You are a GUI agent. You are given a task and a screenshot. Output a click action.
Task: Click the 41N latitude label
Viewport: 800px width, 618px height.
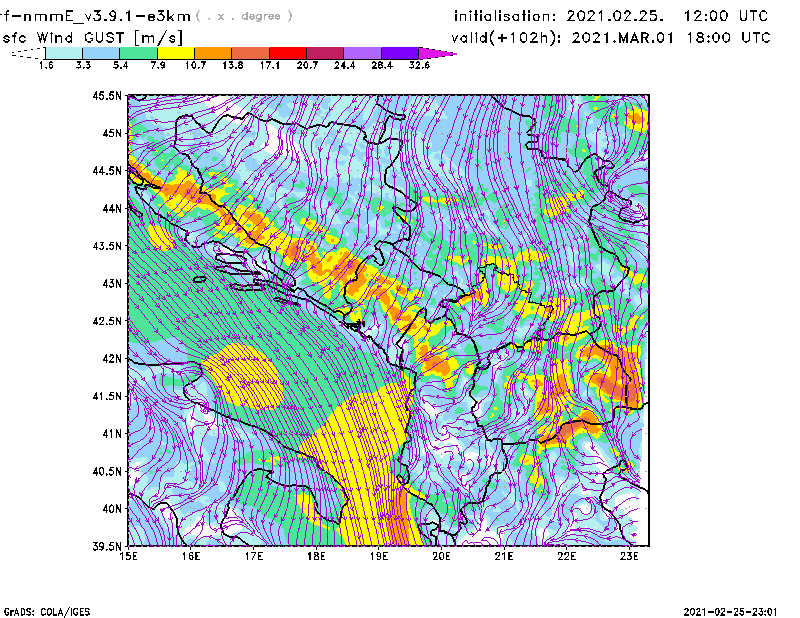click(112, 434)
